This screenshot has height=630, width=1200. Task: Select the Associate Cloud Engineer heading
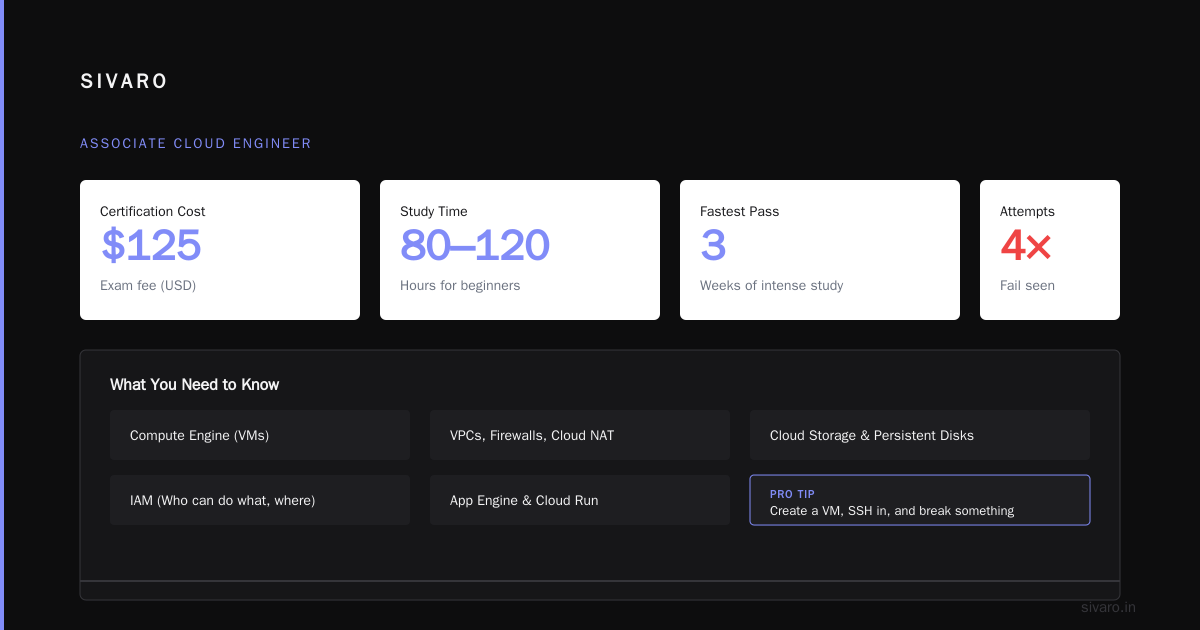point(196,144)
